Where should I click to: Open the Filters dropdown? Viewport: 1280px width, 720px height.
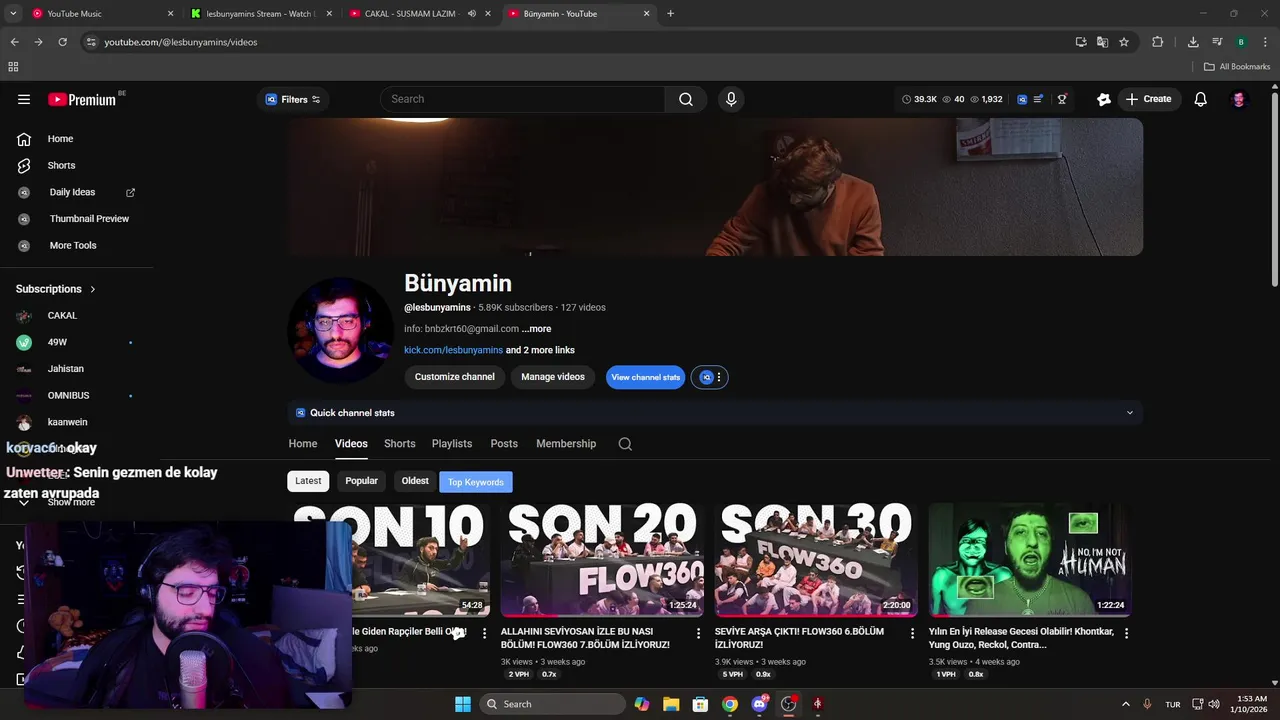point(293,99)
